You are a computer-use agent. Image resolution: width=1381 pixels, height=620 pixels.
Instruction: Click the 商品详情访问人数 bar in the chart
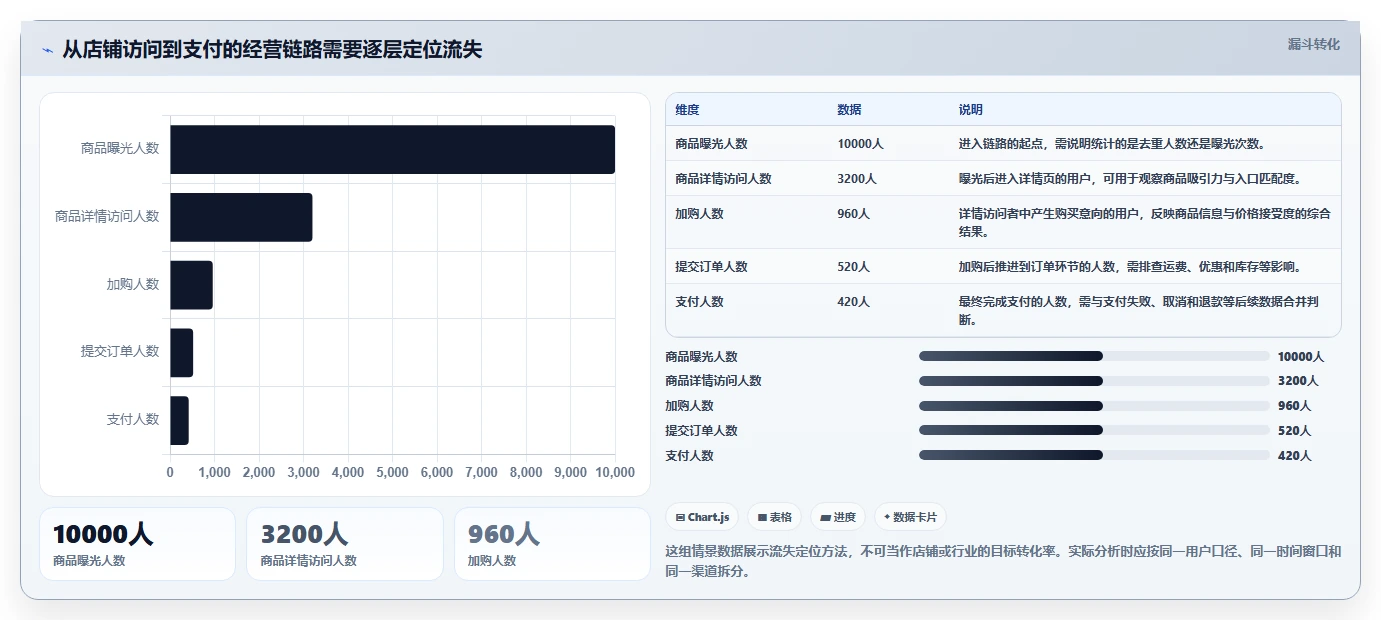[x=241, y=217]
